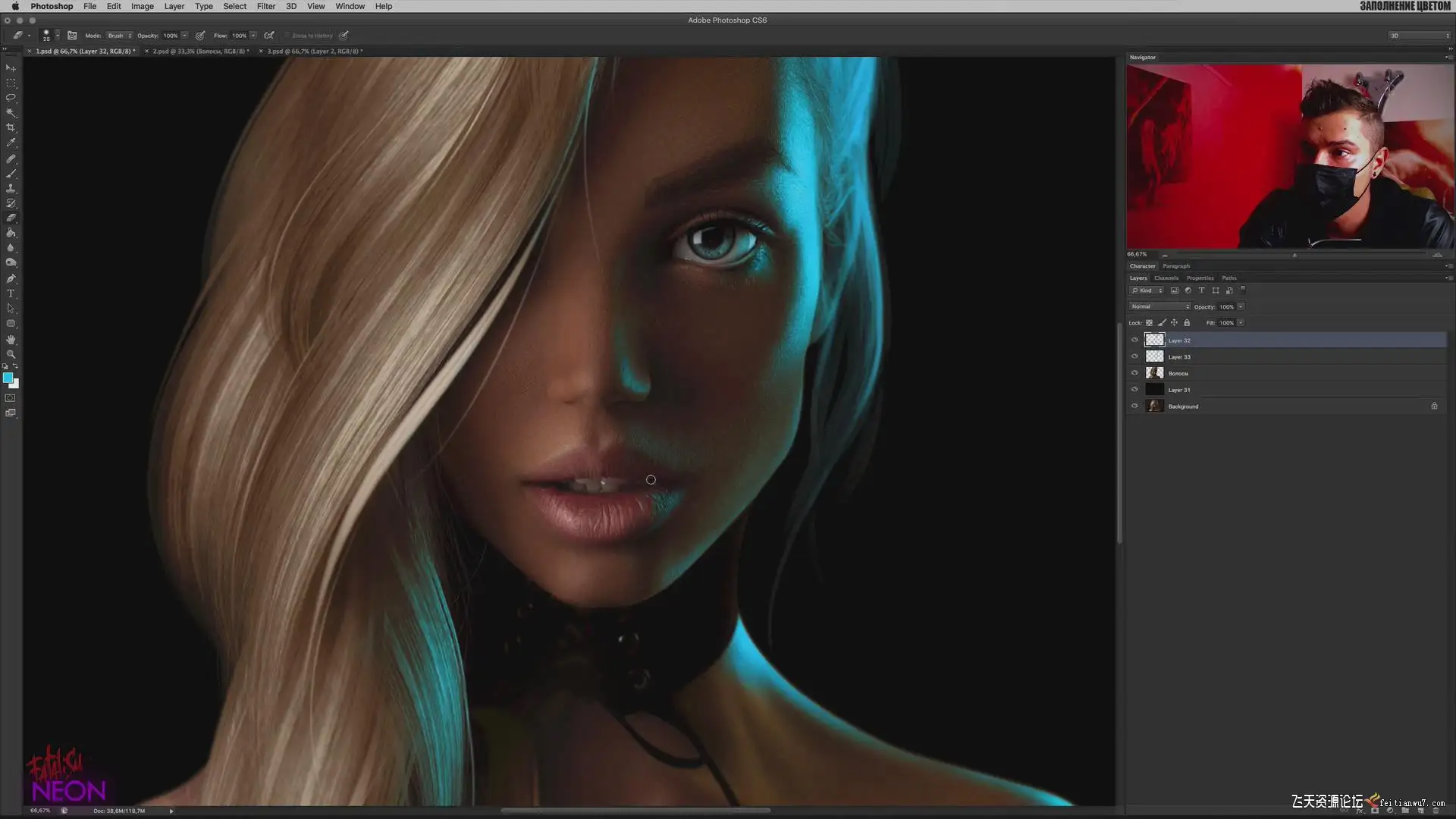1456x819 pixels.
Task: Select the Zoom tool
Action: coord(11,354)
